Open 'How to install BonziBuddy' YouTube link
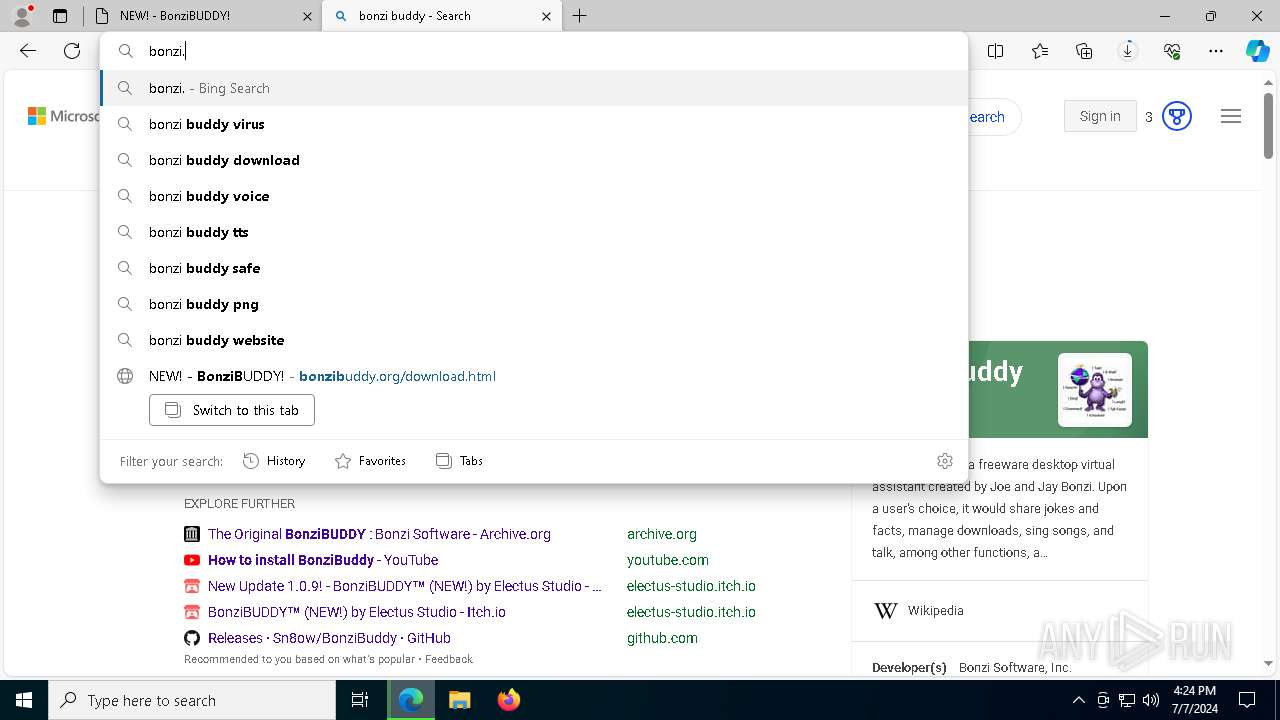Image resolution: width=1280 pixels, height=720 pixels. (323, 560)
